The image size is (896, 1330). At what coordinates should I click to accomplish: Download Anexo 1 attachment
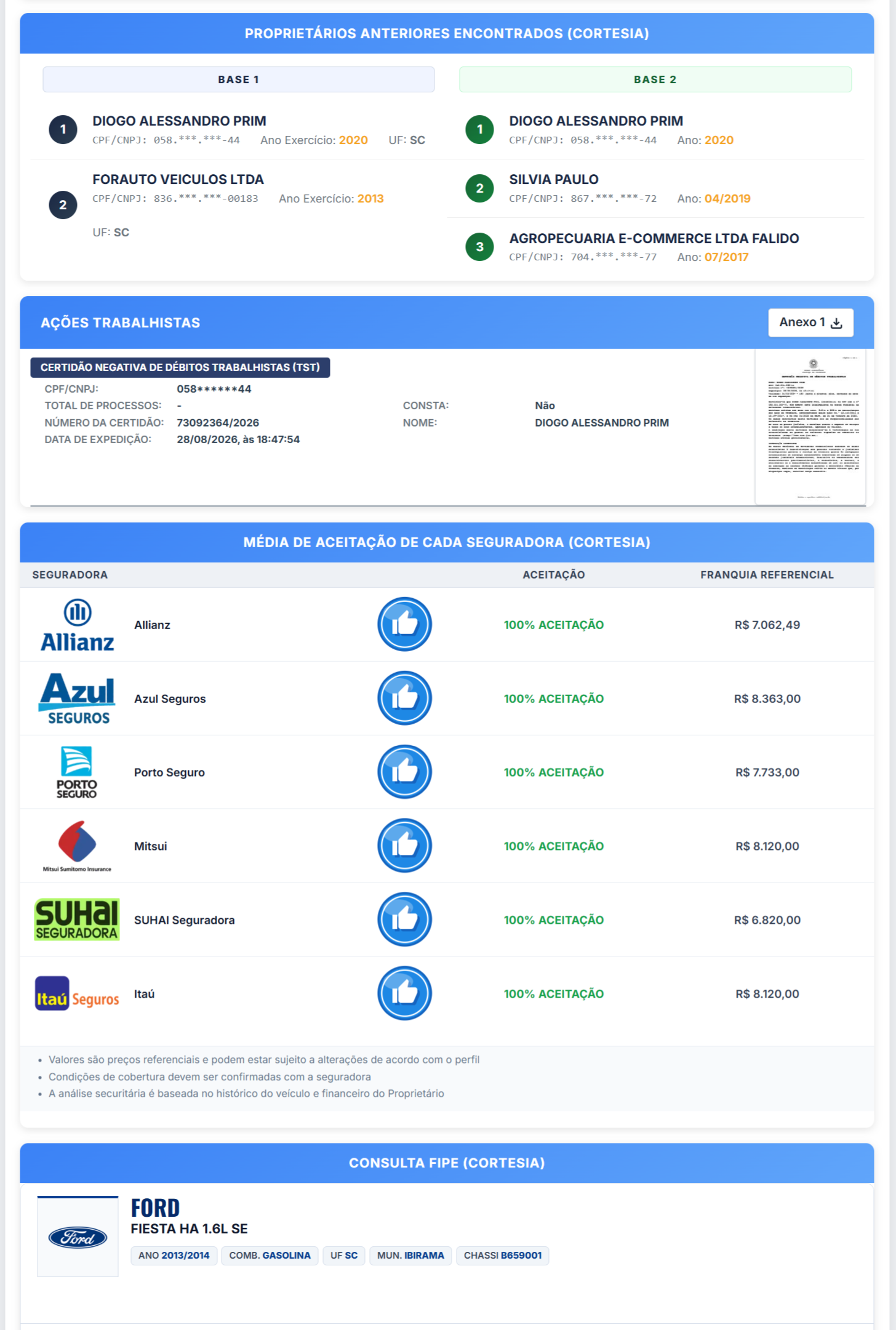click(810, 322)
